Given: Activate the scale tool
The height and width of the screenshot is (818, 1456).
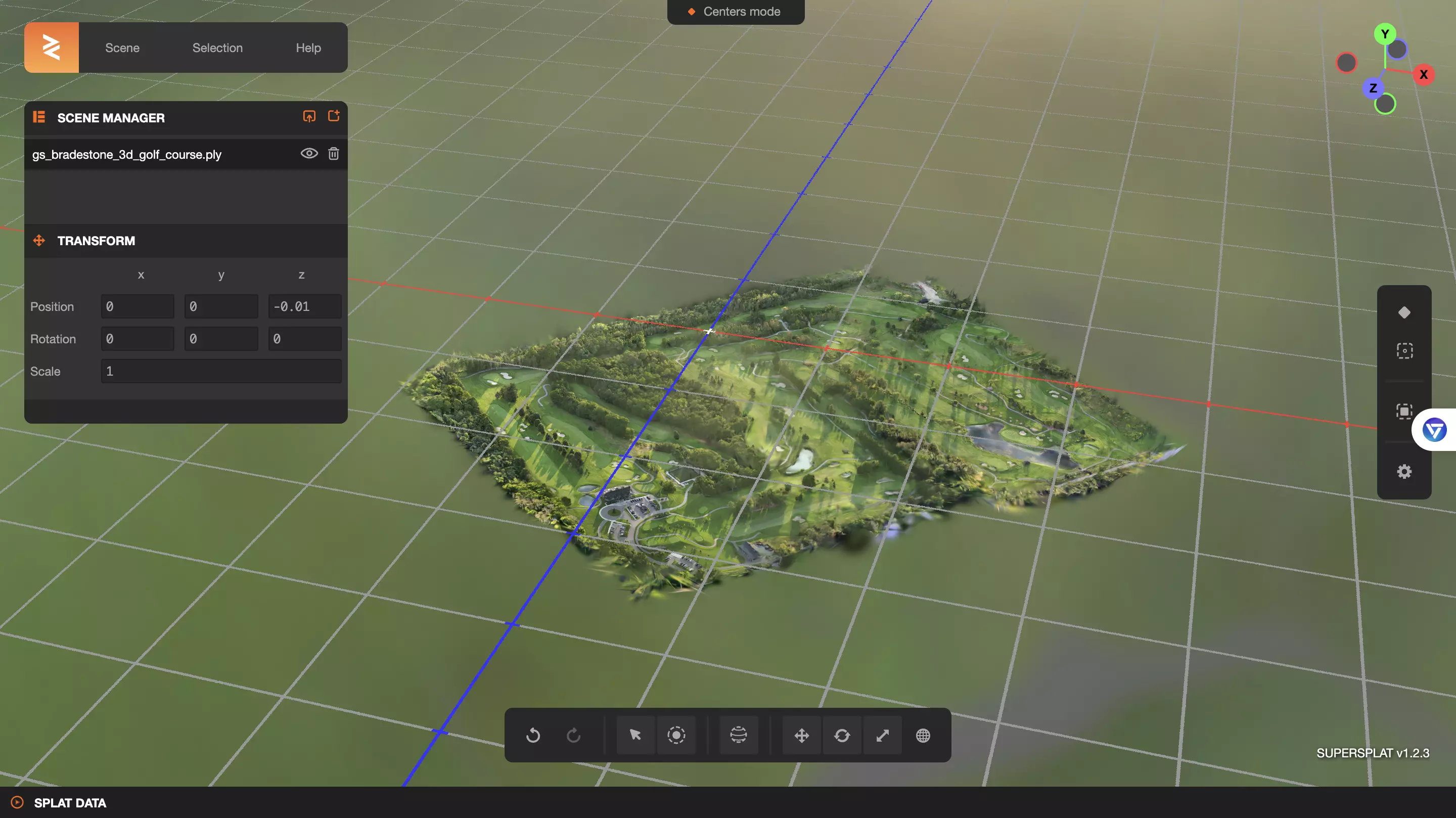Looking at the screenshot, I should 882,735.
